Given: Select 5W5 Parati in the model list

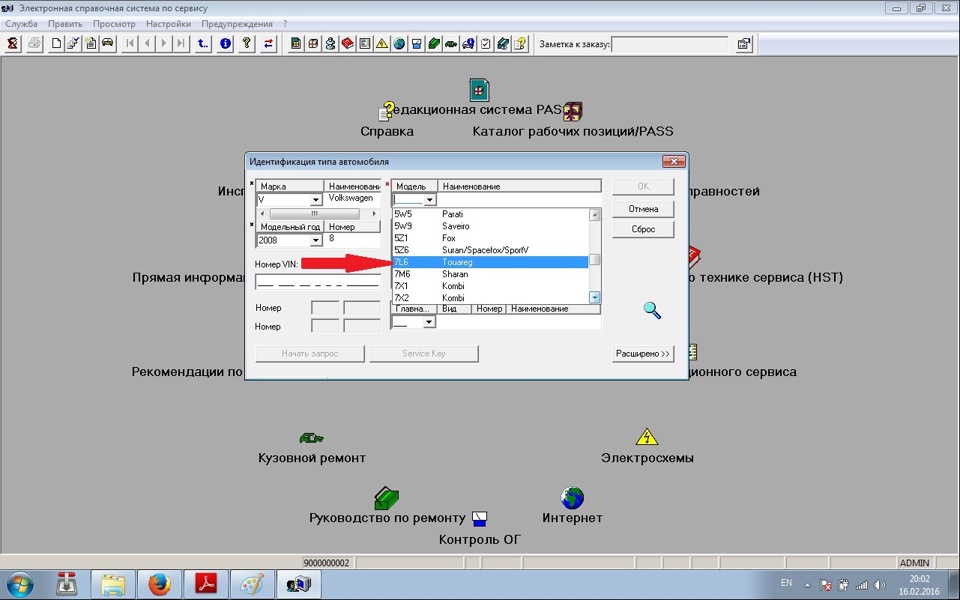Looking at the screenshot, I should (x=490, y=214).
